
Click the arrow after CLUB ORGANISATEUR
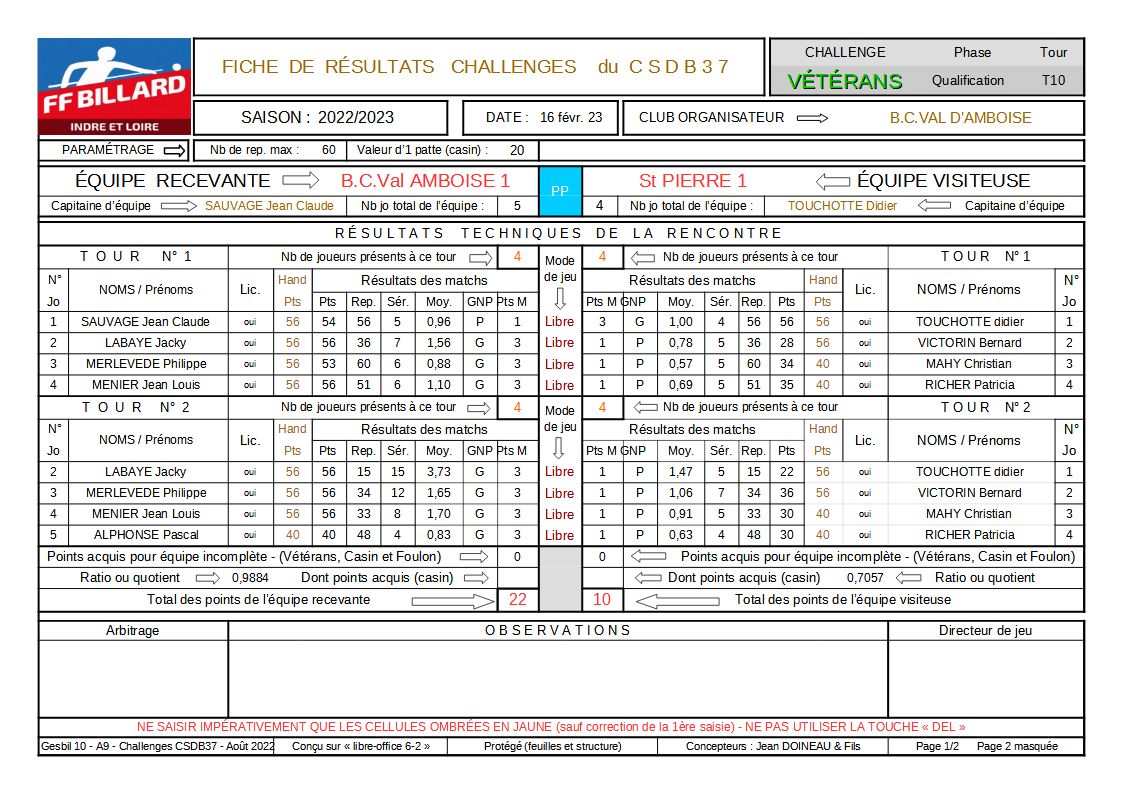812,118
